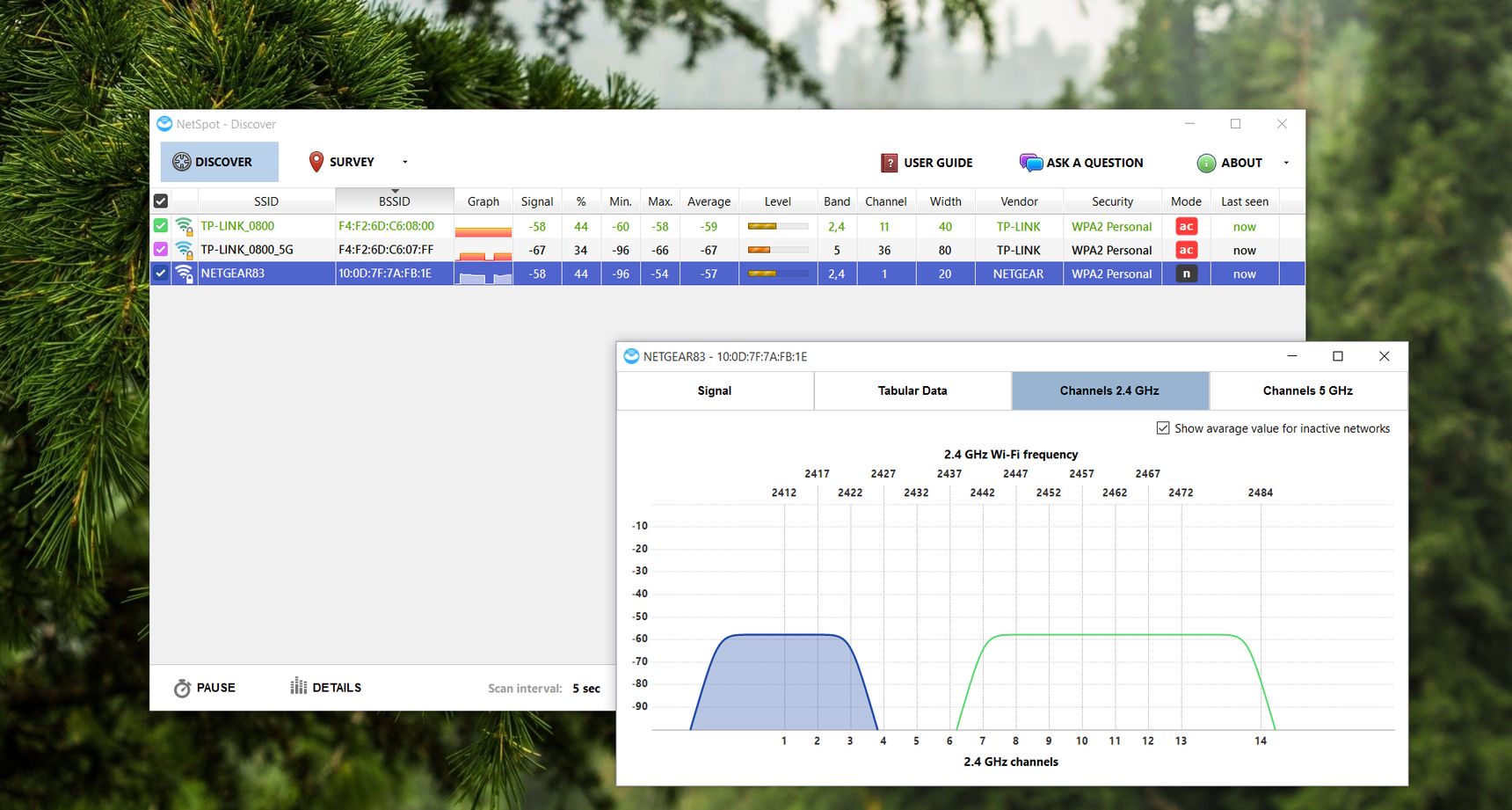Viewport: 1512px width, 810px height.
Task: Click the n mode badge for NETGEAR83
Action: click(1186, 274)
